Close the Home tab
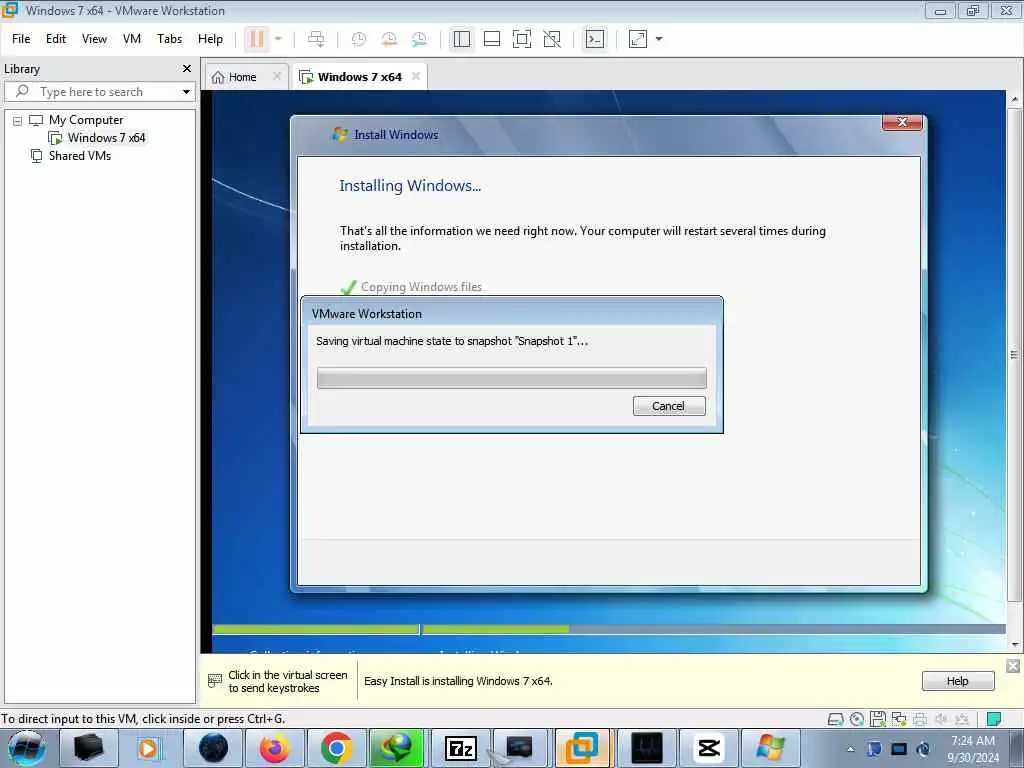1024x768 pixels. click(x=277, y=76)
